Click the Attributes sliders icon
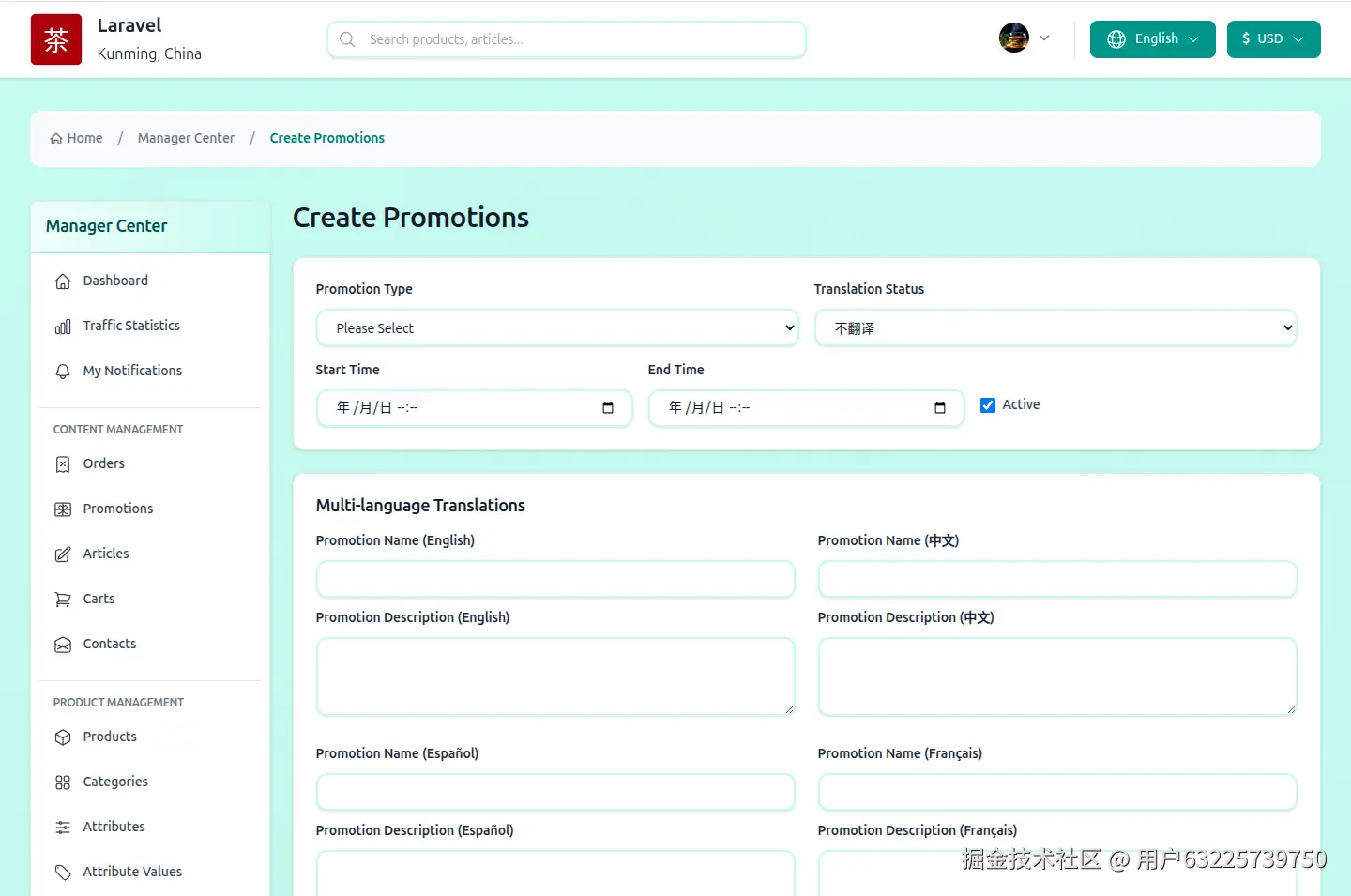This screenshot has height=896, width=1351. pyautogui.click(x=63, y=828)
